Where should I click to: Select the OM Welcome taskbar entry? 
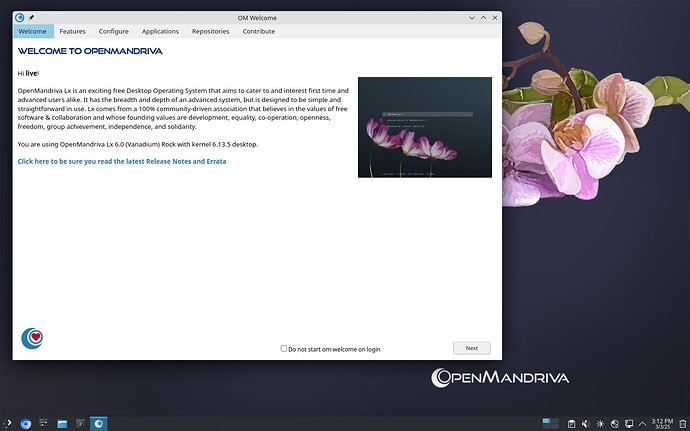[x=99, y=424]
